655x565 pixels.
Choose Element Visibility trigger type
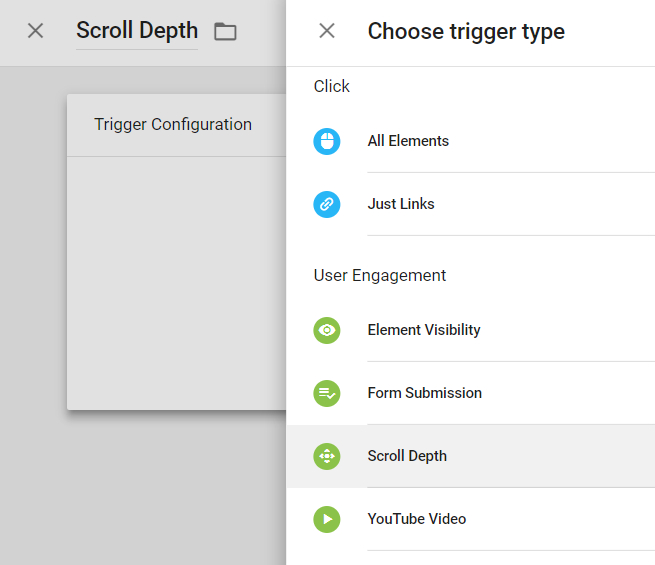pos(424,330)
